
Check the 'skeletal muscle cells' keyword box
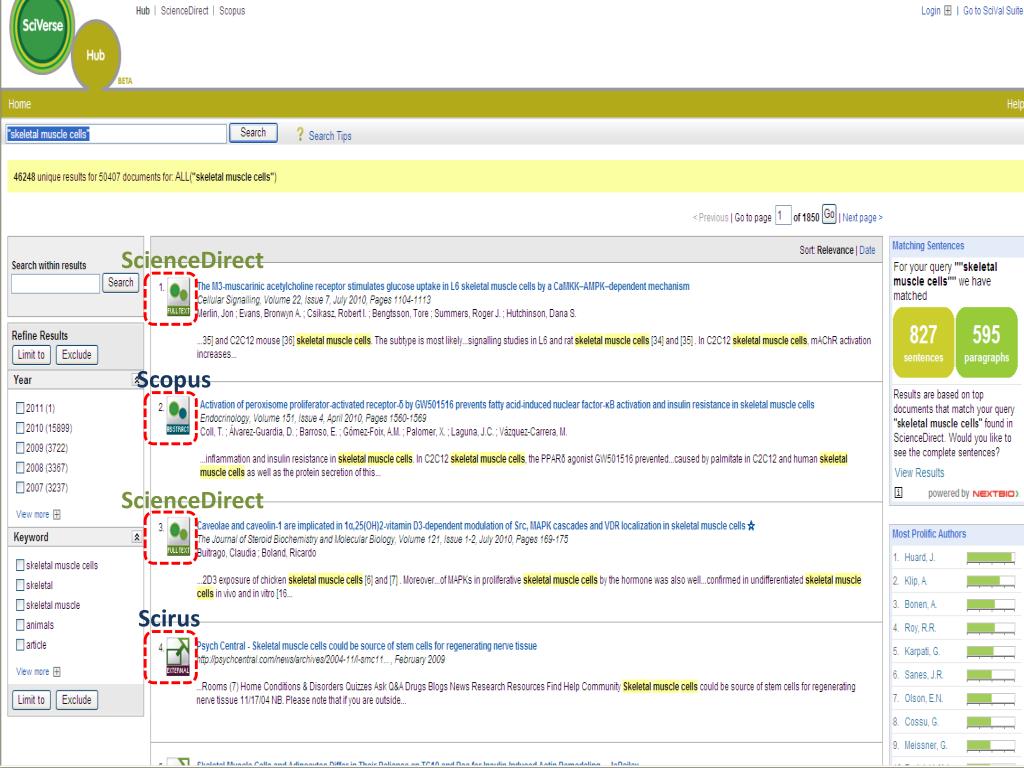click(20, 565)
